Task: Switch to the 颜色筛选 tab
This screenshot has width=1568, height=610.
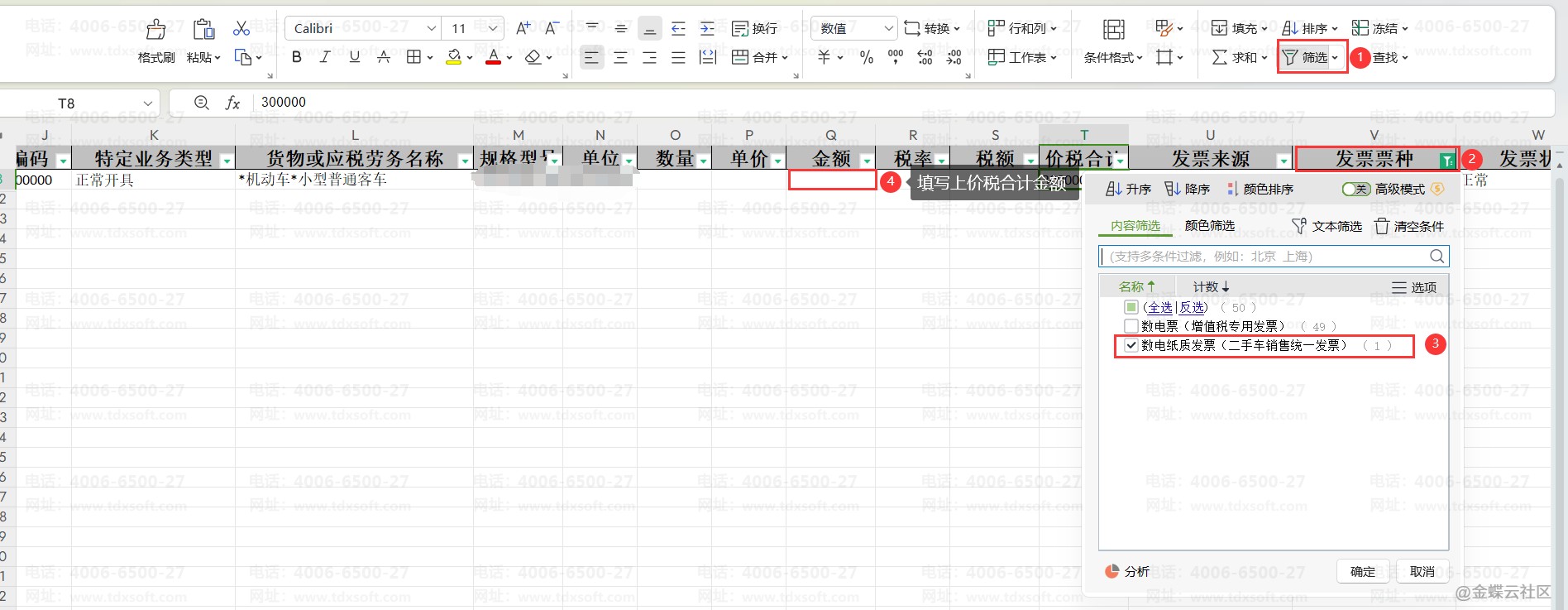Action: (x=1210, y=226)
